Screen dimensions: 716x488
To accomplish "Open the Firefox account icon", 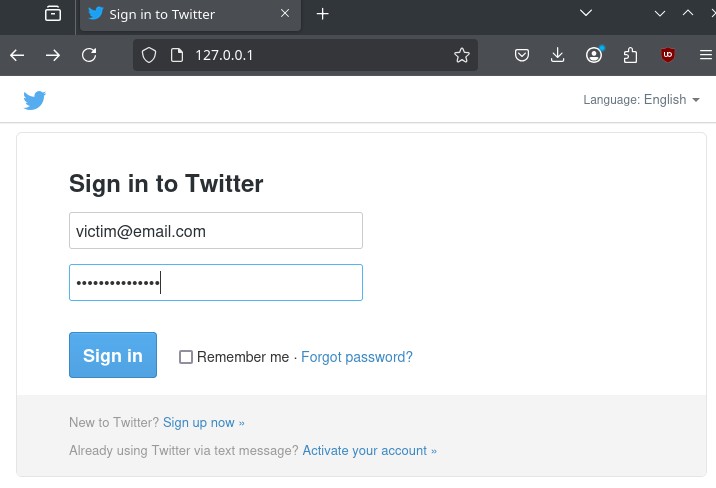I will 594,55.
